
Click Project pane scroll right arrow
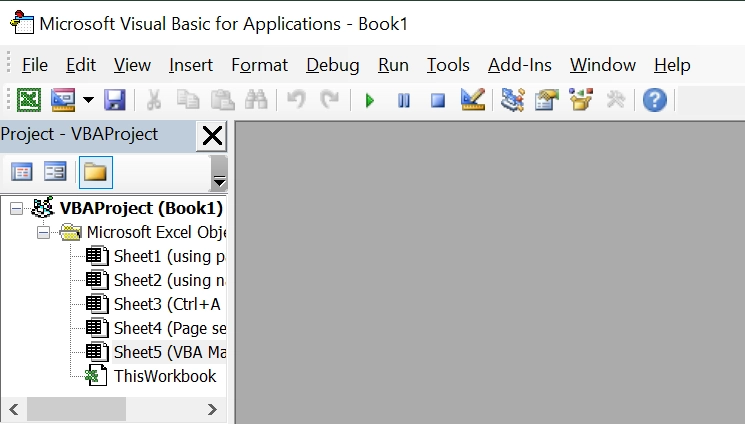[212, 409]
